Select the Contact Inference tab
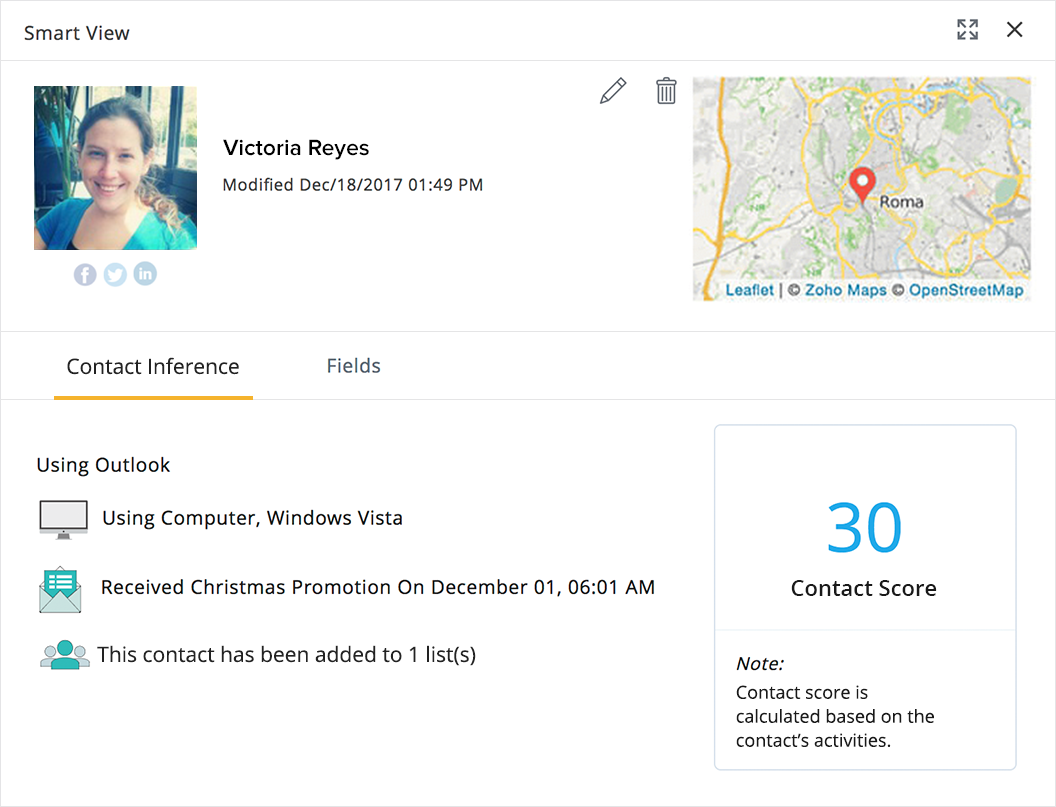1056x807 pixels. (153, 367)
